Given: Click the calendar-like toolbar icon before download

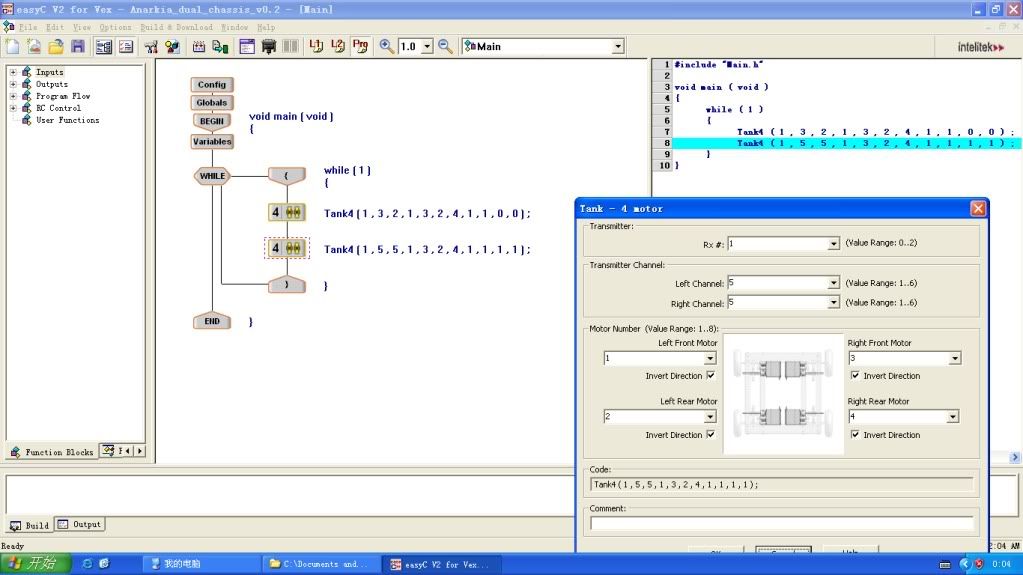Looking at the screenshot, I should pyautogui.click(x=199, y=46).
